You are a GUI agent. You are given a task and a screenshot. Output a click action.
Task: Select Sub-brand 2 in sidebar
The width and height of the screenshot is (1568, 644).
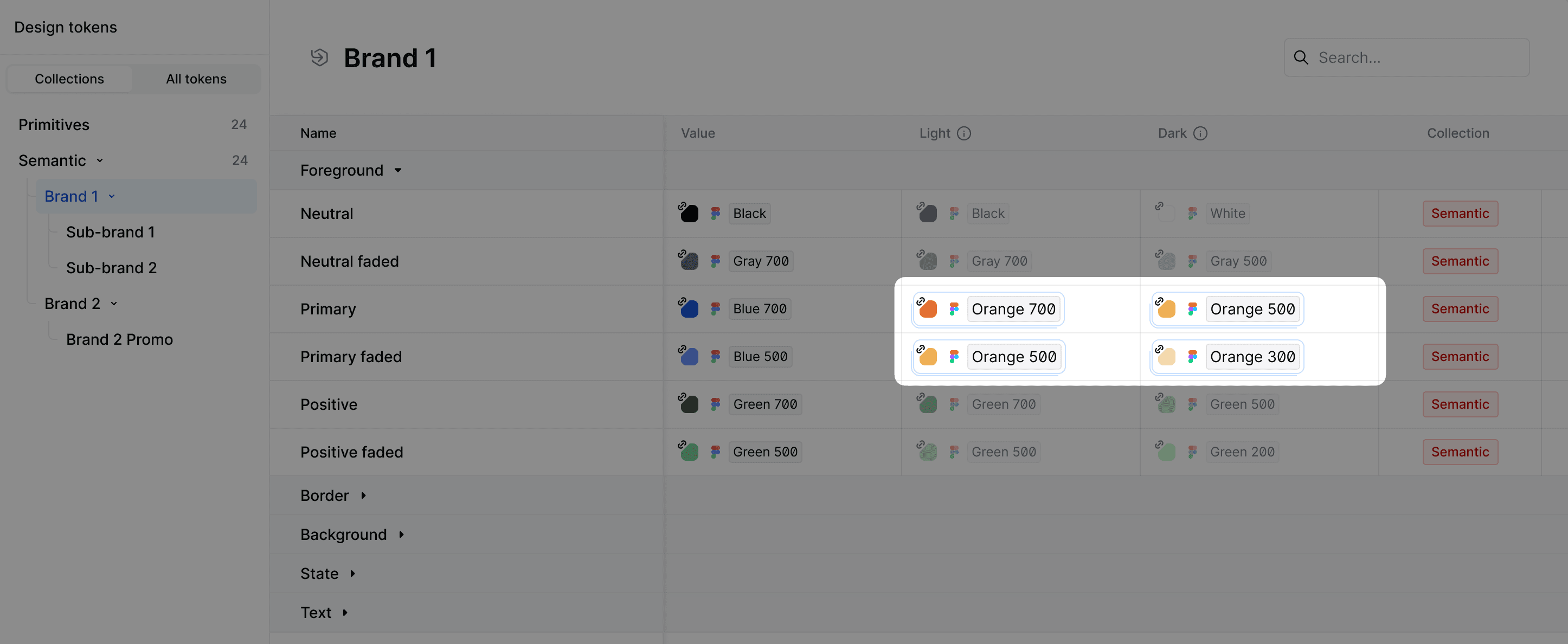(111, 268)
